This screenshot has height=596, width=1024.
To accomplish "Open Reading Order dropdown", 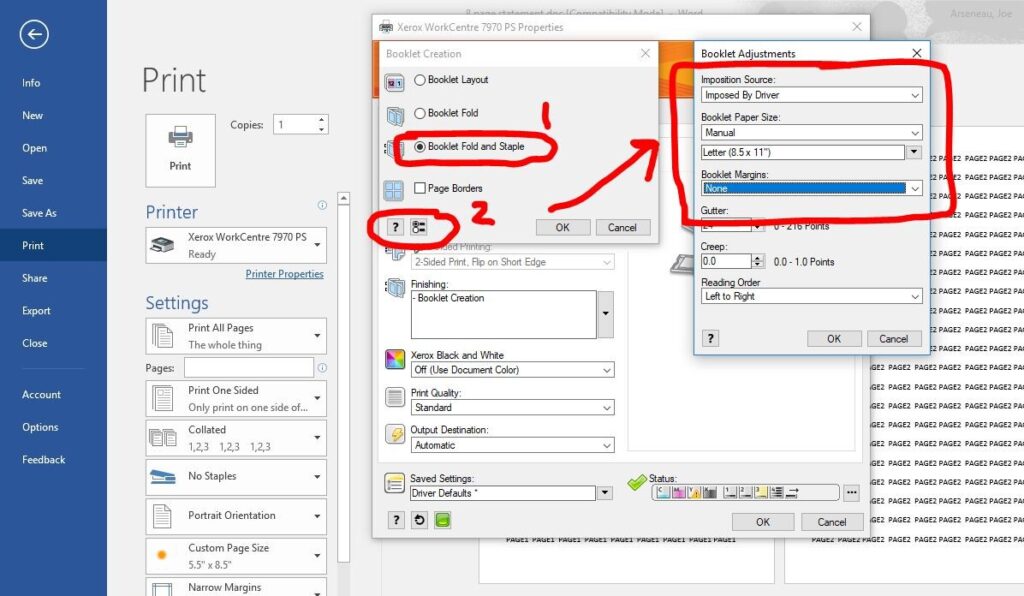I will click(x=812, y=296).
